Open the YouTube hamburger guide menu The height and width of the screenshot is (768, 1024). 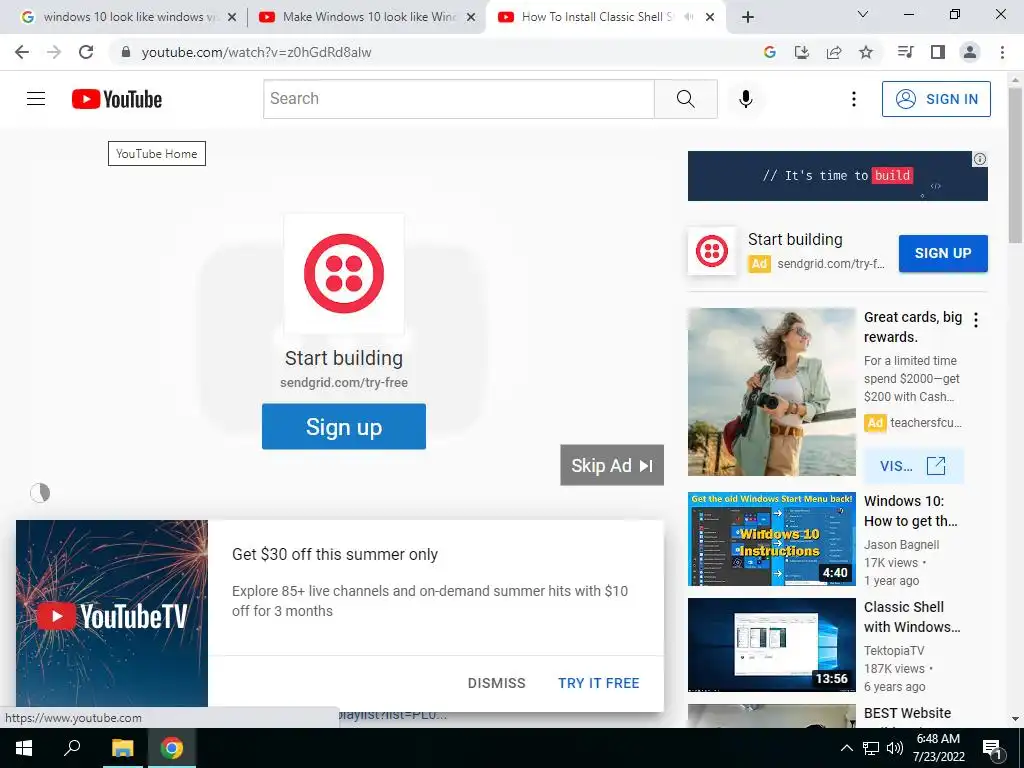(36, 99)
